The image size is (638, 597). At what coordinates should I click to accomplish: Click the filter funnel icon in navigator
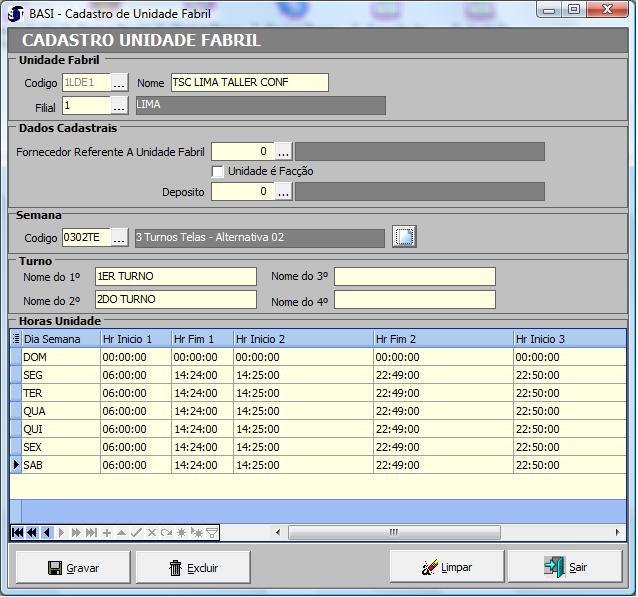[x=212, y=533]
